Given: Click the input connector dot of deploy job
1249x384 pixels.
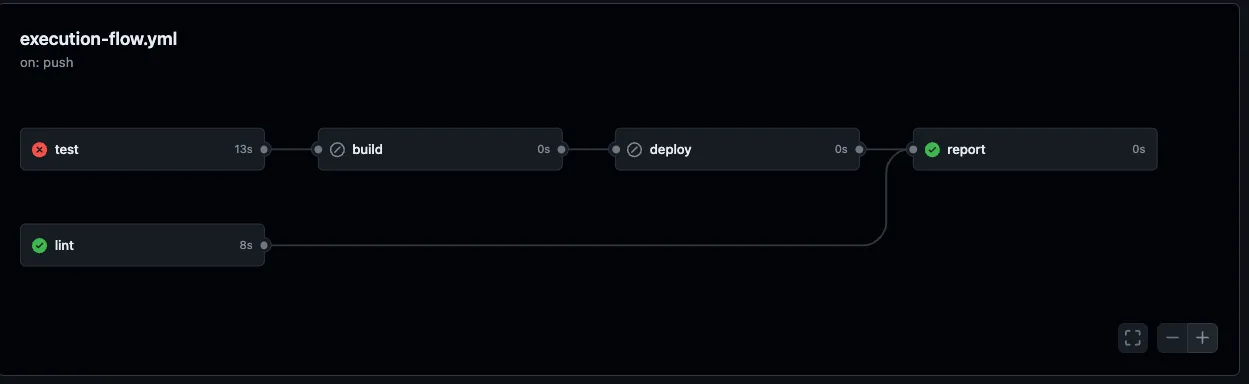Looking at the screenshot, I should coord(615,149).
